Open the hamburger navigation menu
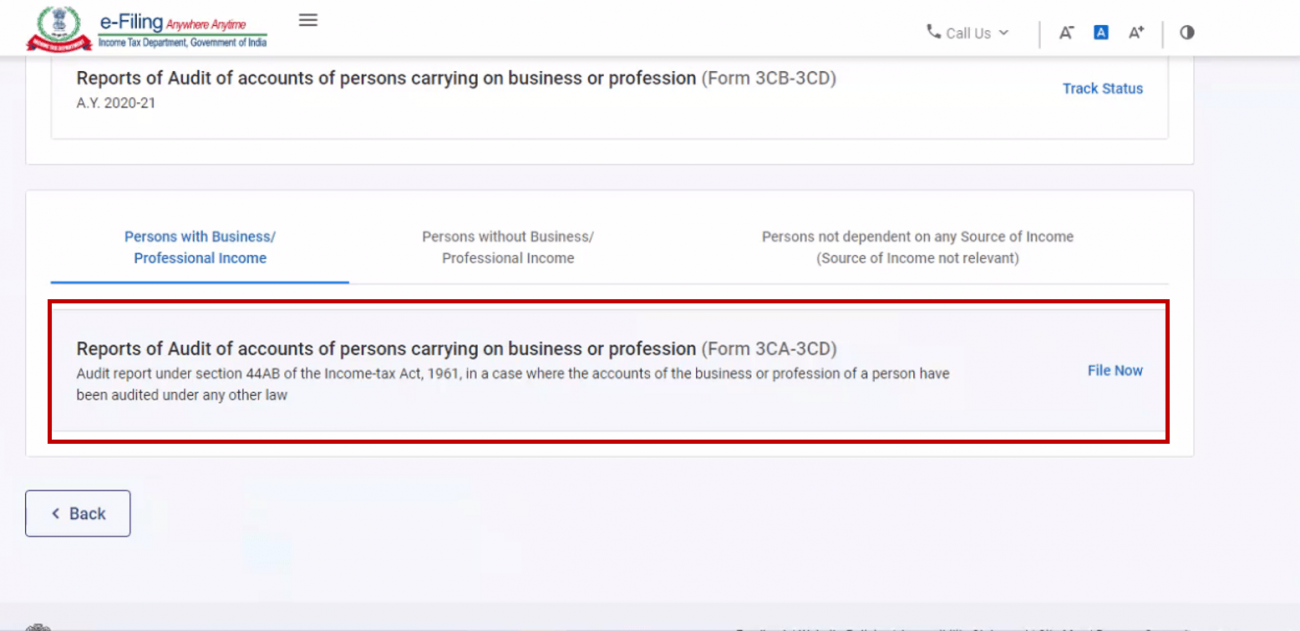Viewport: 1300px width, 631px height. tap(307, 19)
